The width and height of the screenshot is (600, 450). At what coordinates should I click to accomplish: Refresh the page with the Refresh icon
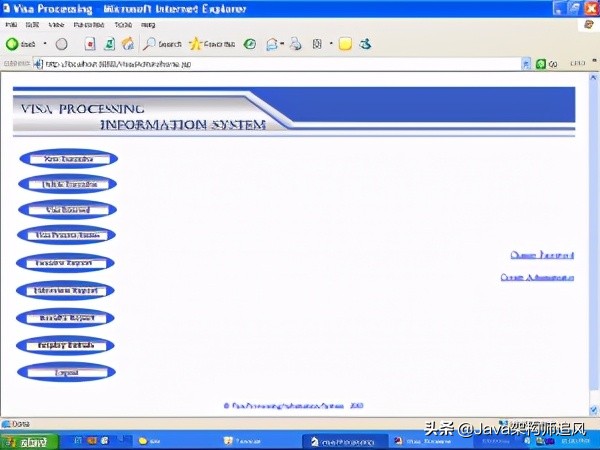108,44
